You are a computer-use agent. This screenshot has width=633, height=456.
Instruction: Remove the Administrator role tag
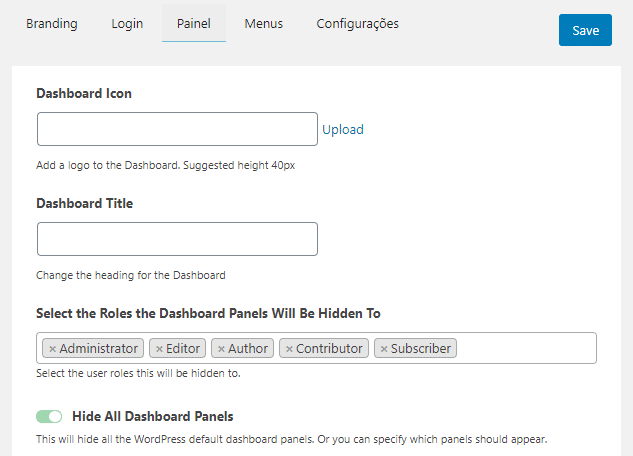[52, 349]
